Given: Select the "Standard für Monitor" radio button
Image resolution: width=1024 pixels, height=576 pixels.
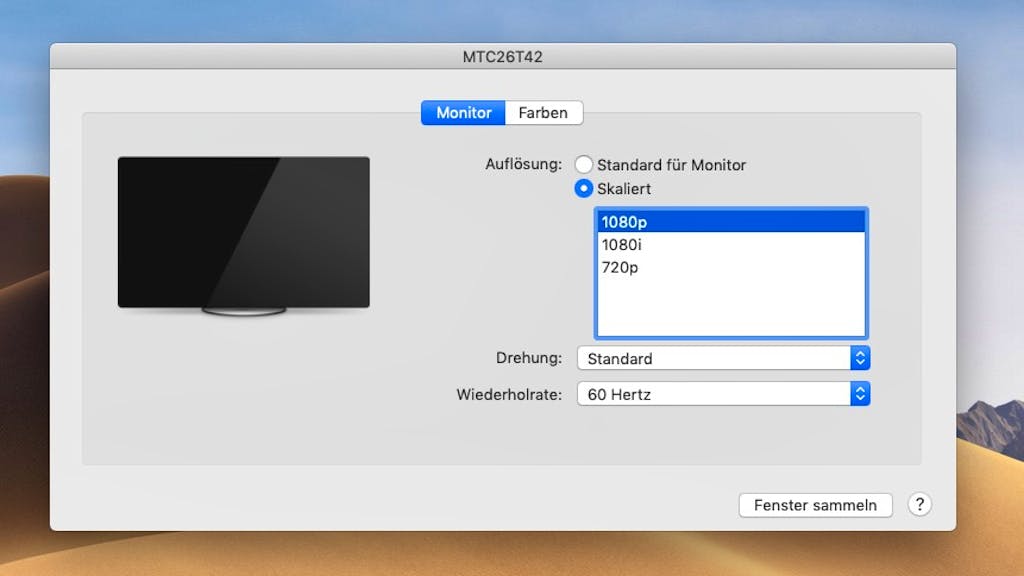Looking at the screenshot, I should pos(584,165).
